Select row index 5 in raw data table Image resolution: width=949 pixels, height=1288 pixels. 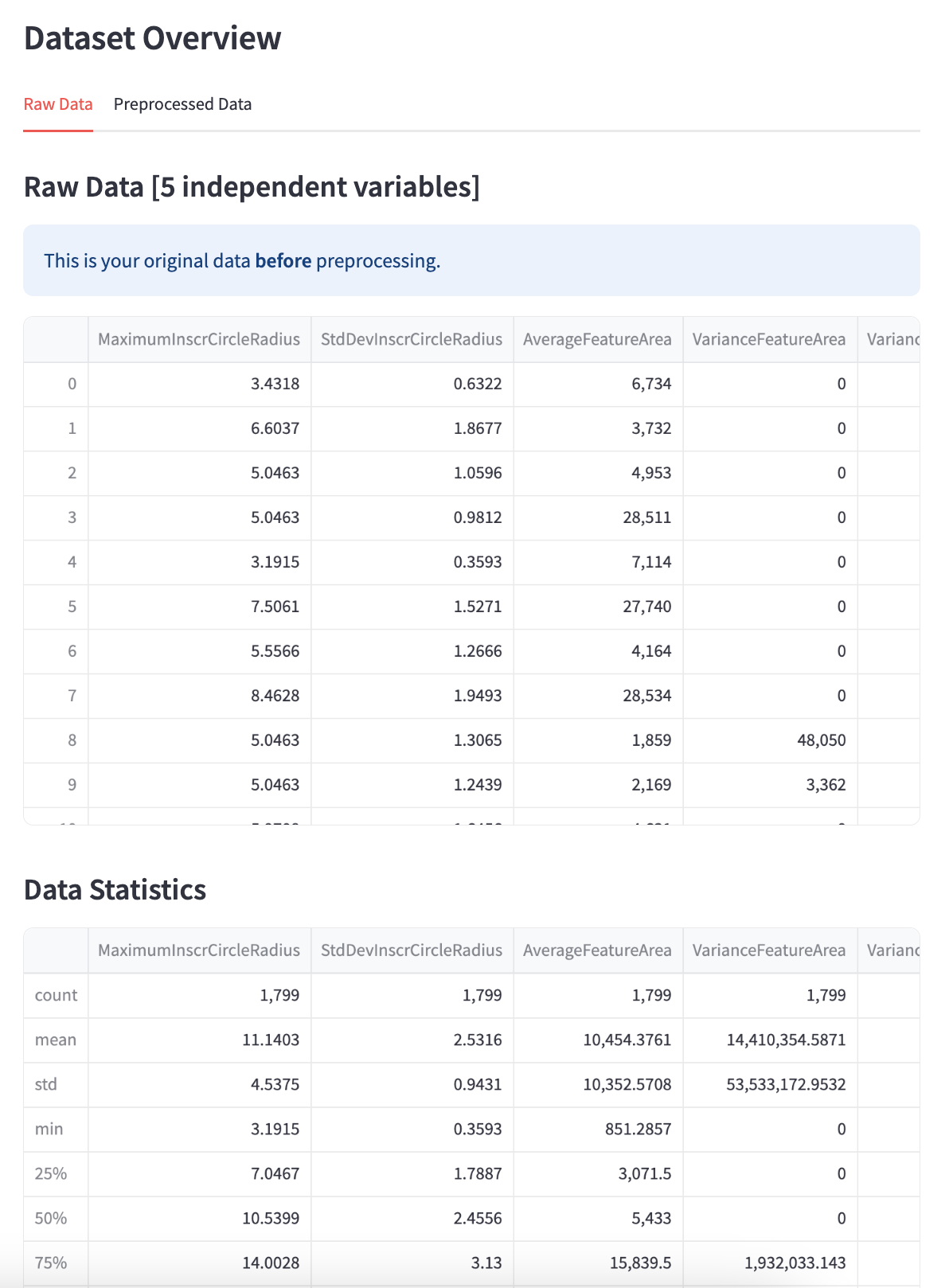[56, 607]
